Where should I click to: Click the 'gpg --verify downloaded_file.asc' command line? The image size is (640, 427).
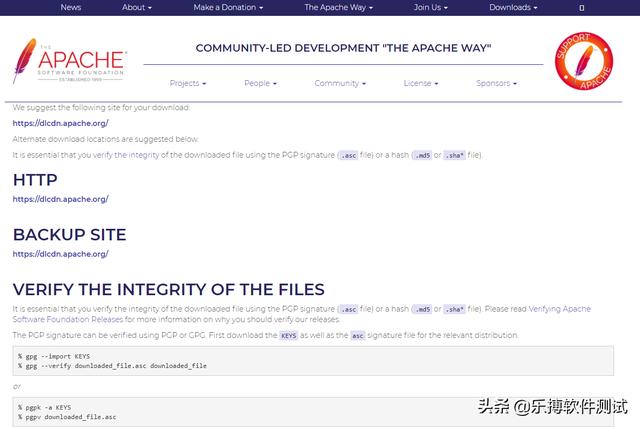click(112, 366)
